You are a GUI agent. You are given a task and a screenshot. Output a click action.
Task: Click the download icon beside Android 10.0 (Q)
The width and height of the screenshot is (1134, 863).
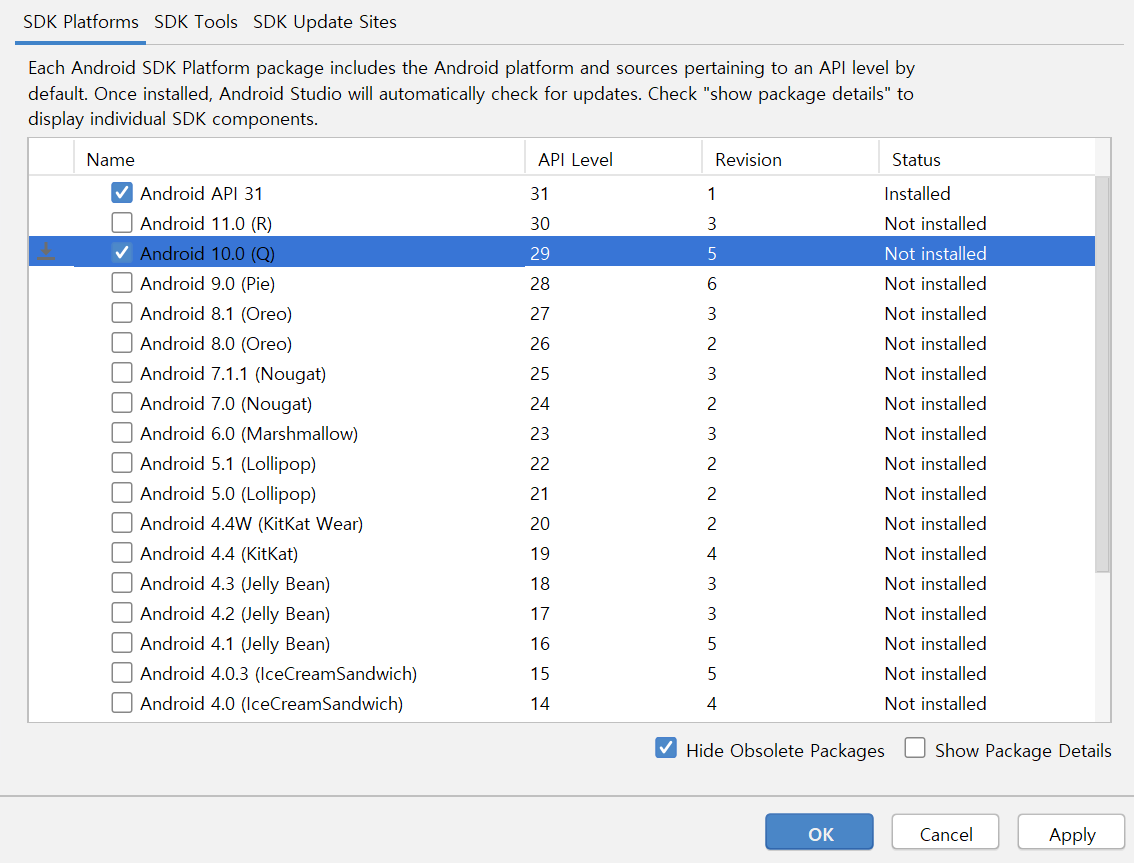tap(46, 252)
